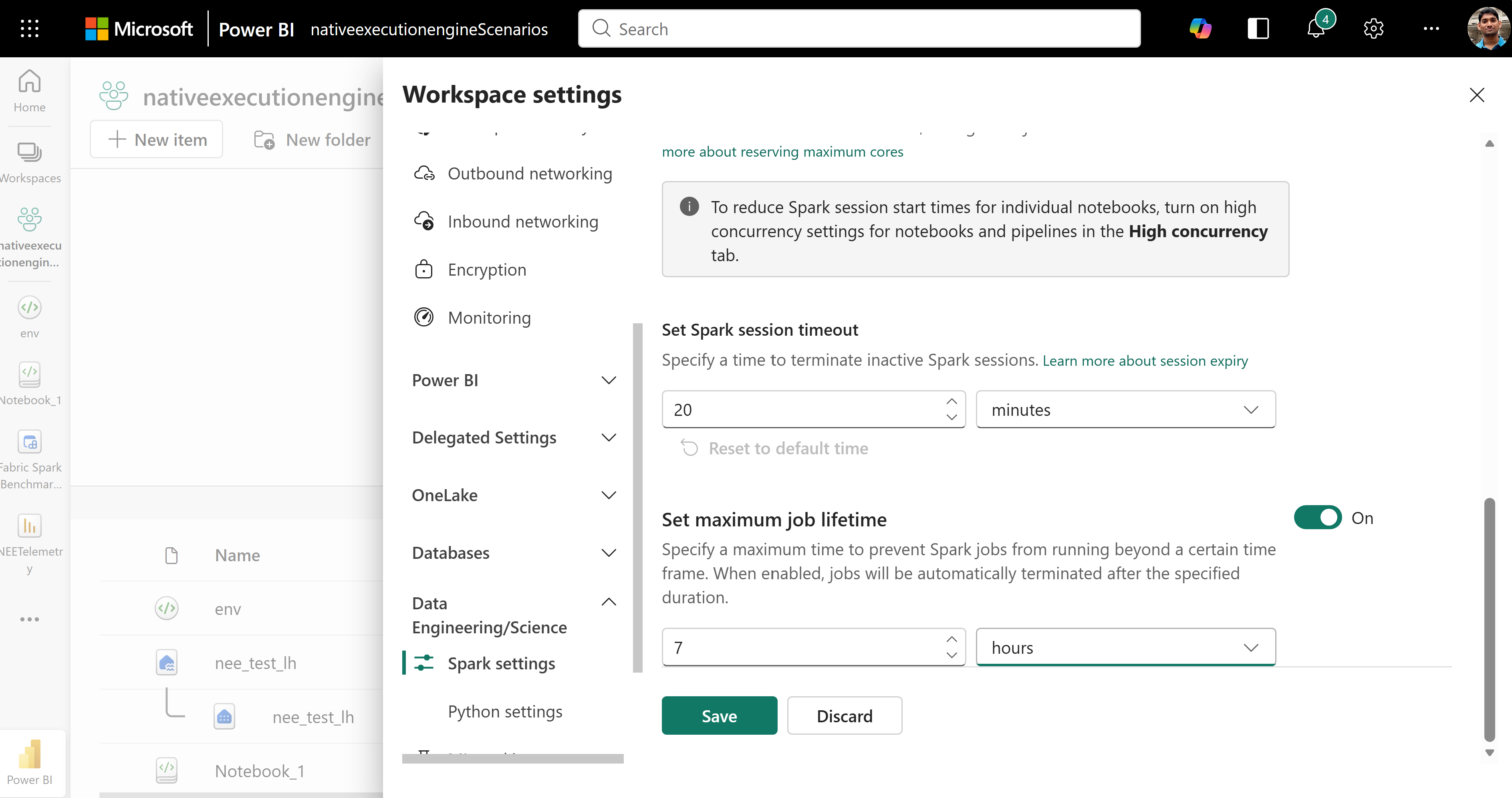Open the more options ellipsis in header

coord(1431,28)
